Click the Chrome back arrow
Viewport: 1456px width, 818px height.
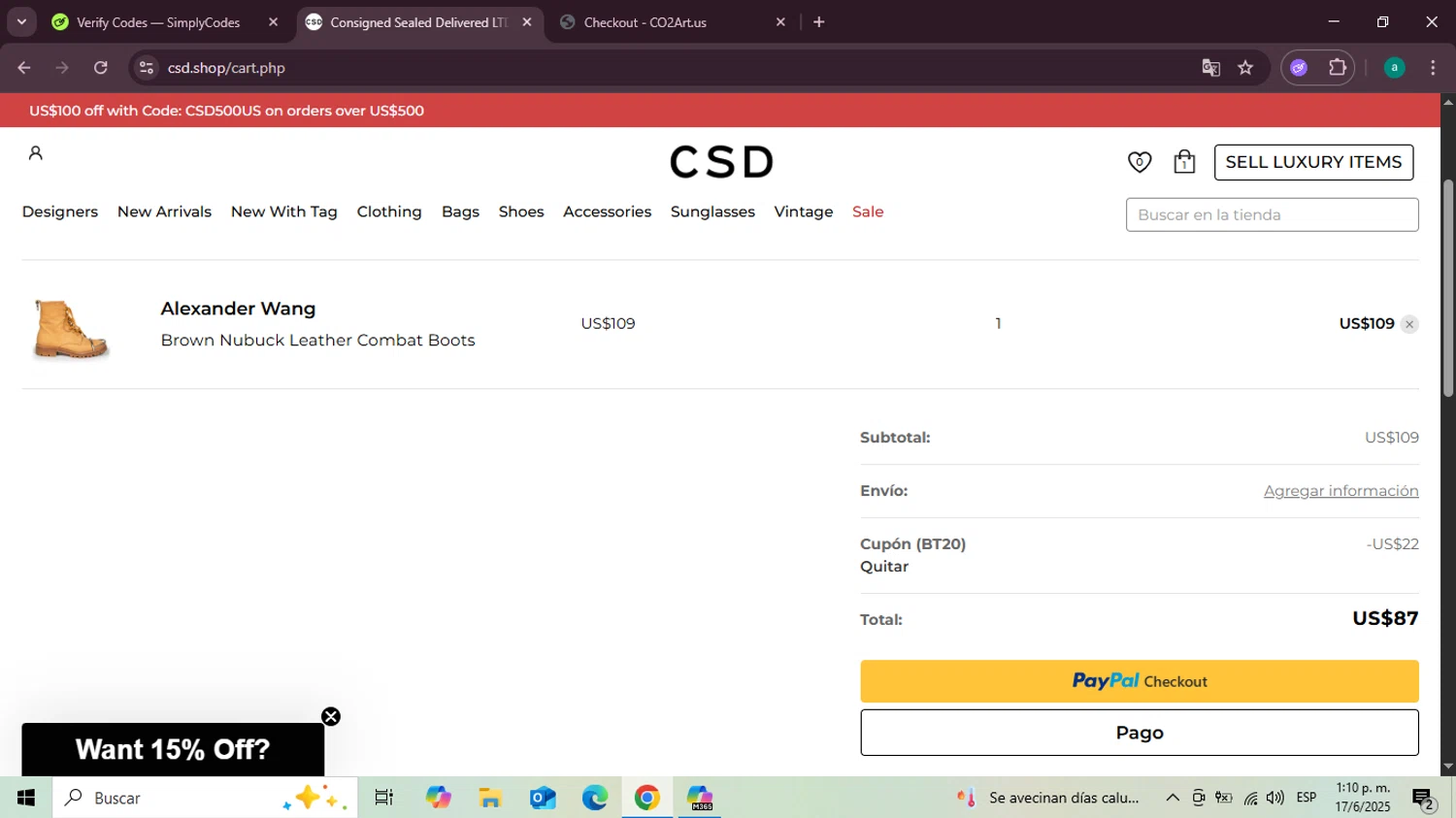[24, 68]
